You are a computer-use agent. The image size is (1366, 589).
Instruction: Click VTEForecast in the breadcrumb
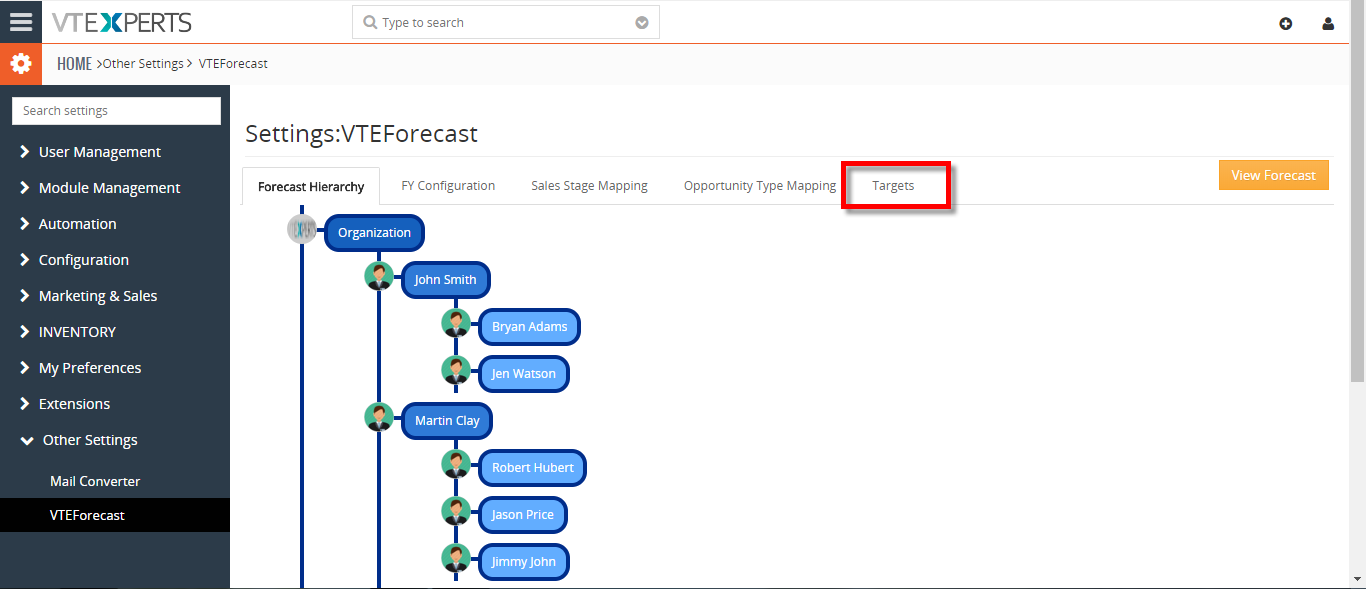pyautogui.click(x=233, y=64)
